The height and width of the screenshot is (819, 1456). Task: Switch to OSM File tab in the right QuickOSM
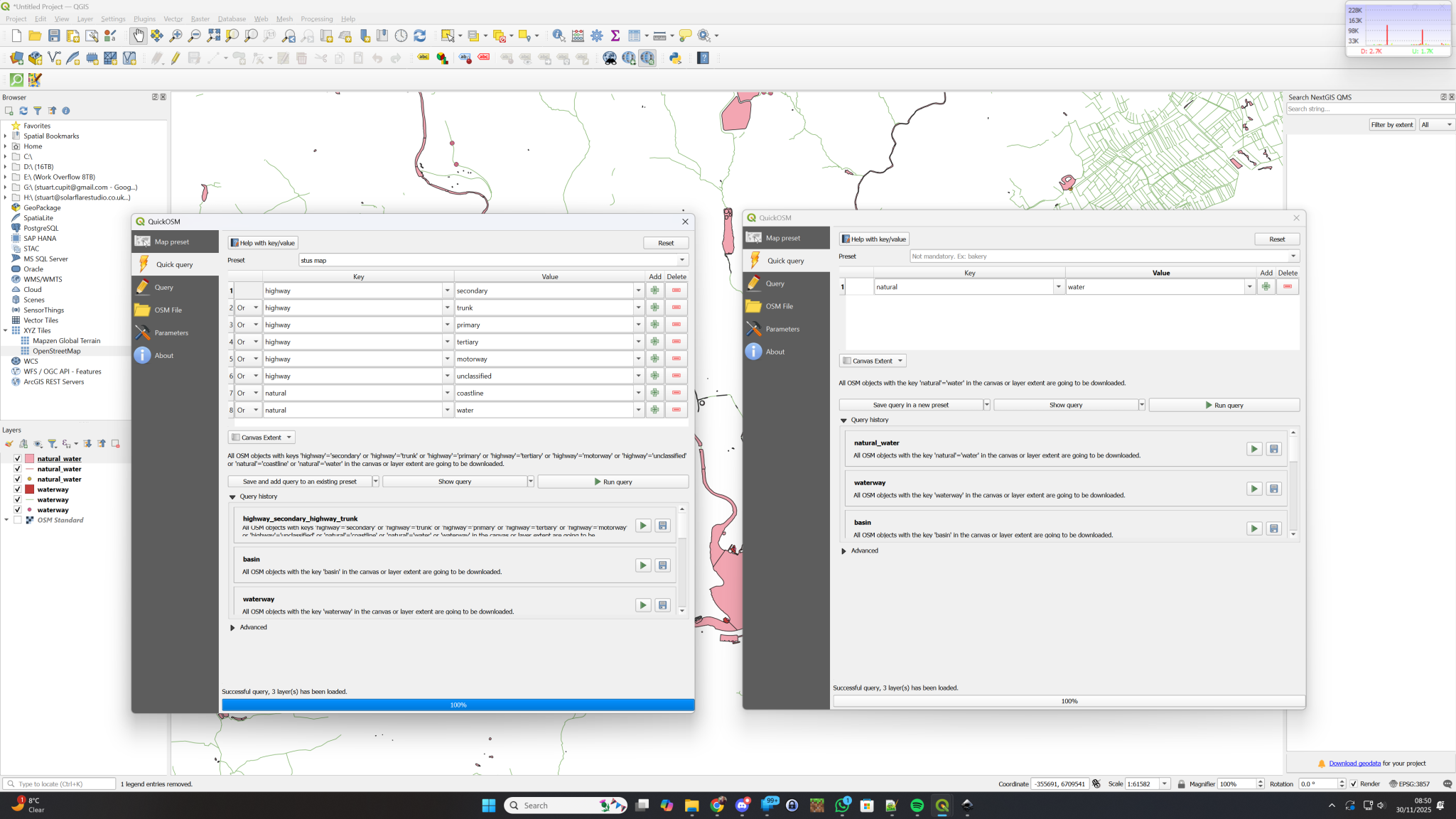point(786,306)
